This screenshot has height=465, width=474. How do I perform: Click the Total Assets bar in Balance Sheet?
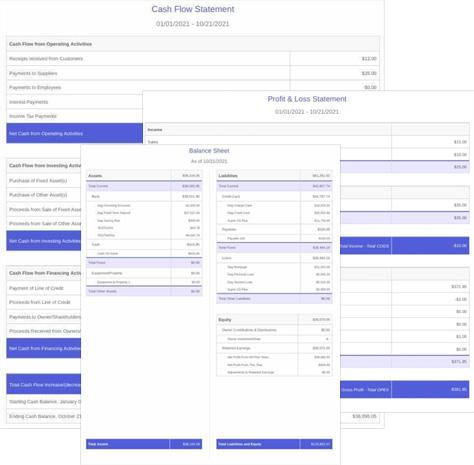[144, 444]
